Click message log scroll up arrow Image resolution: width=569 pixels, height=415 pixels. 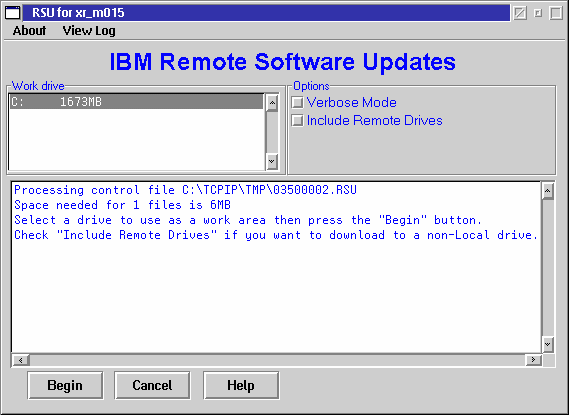548,191
